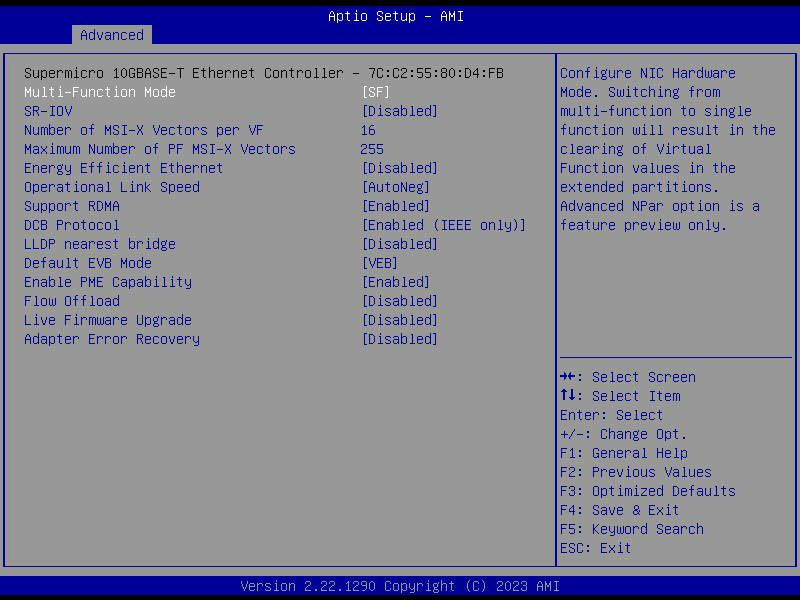Toggle the Flow Offload [Disabled] value
This screenshot has height=600, width=800.
pyautogui.click(x=399, y=301)
